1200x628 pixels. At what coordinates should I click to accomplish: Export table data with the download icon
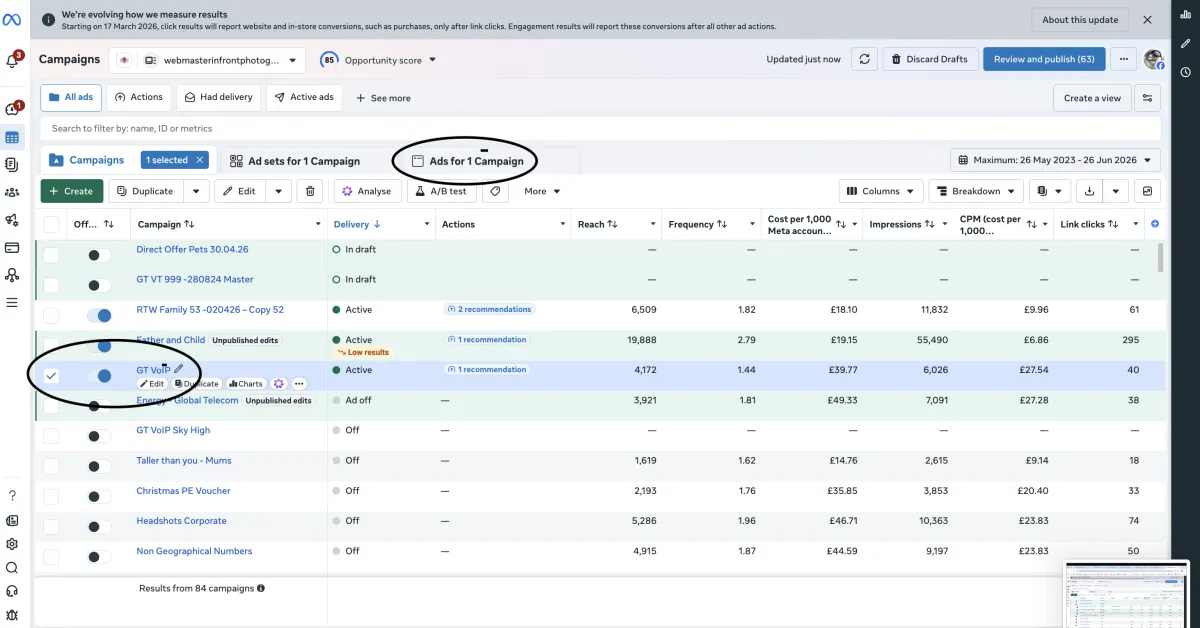(1090, 191)
